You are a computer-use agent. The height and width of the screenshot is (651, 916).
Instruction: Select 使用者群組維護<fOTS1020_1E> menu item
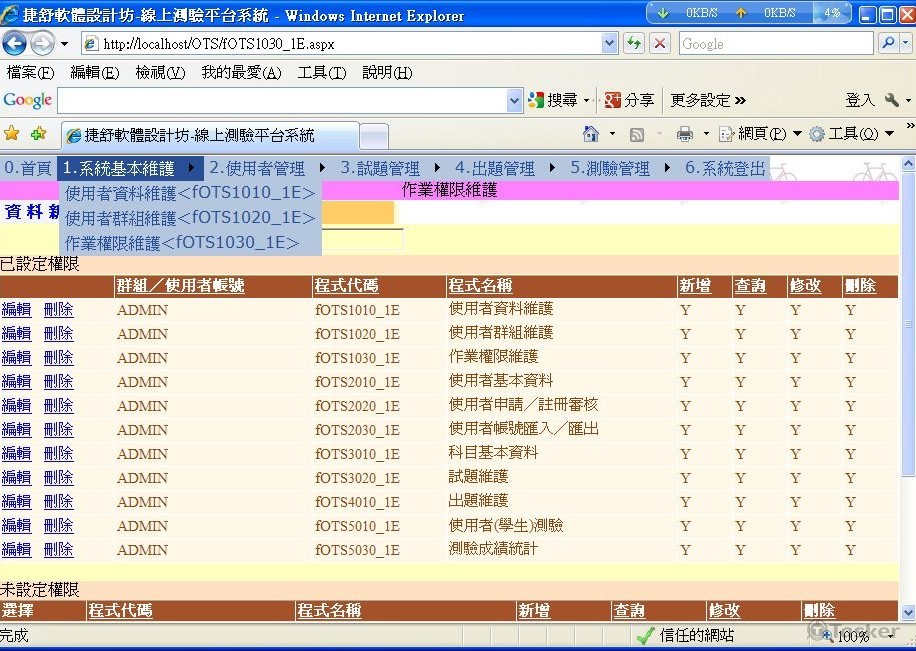(190, 218)
